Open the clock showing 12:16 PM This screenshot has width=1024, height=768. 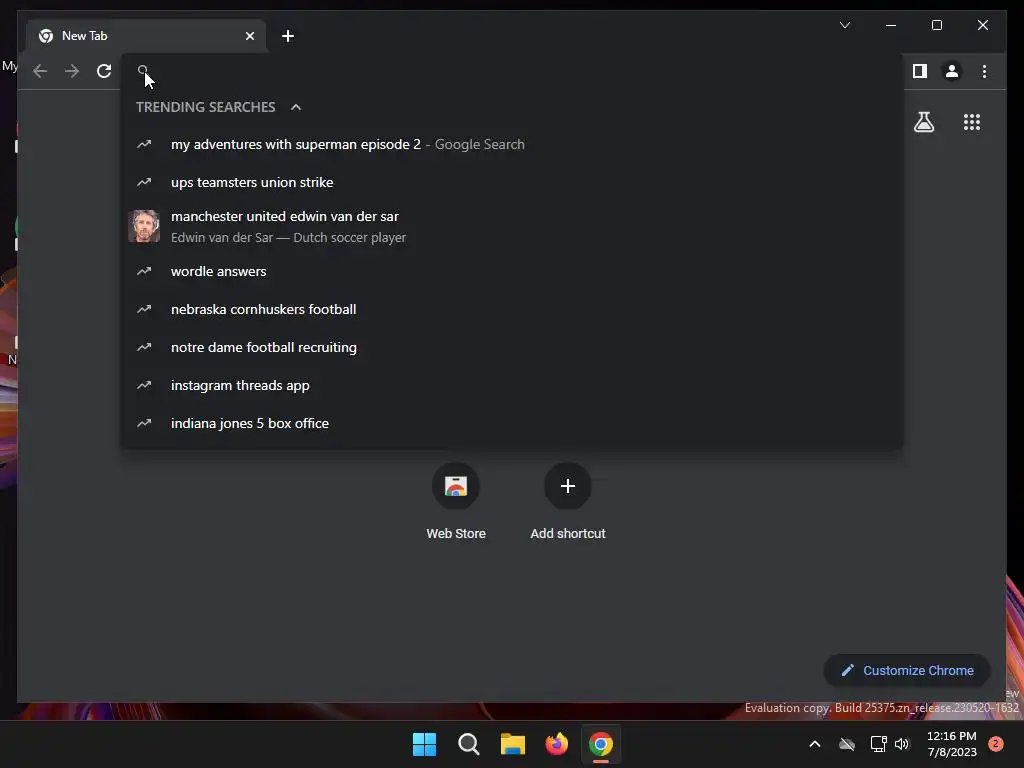[952, 744]
